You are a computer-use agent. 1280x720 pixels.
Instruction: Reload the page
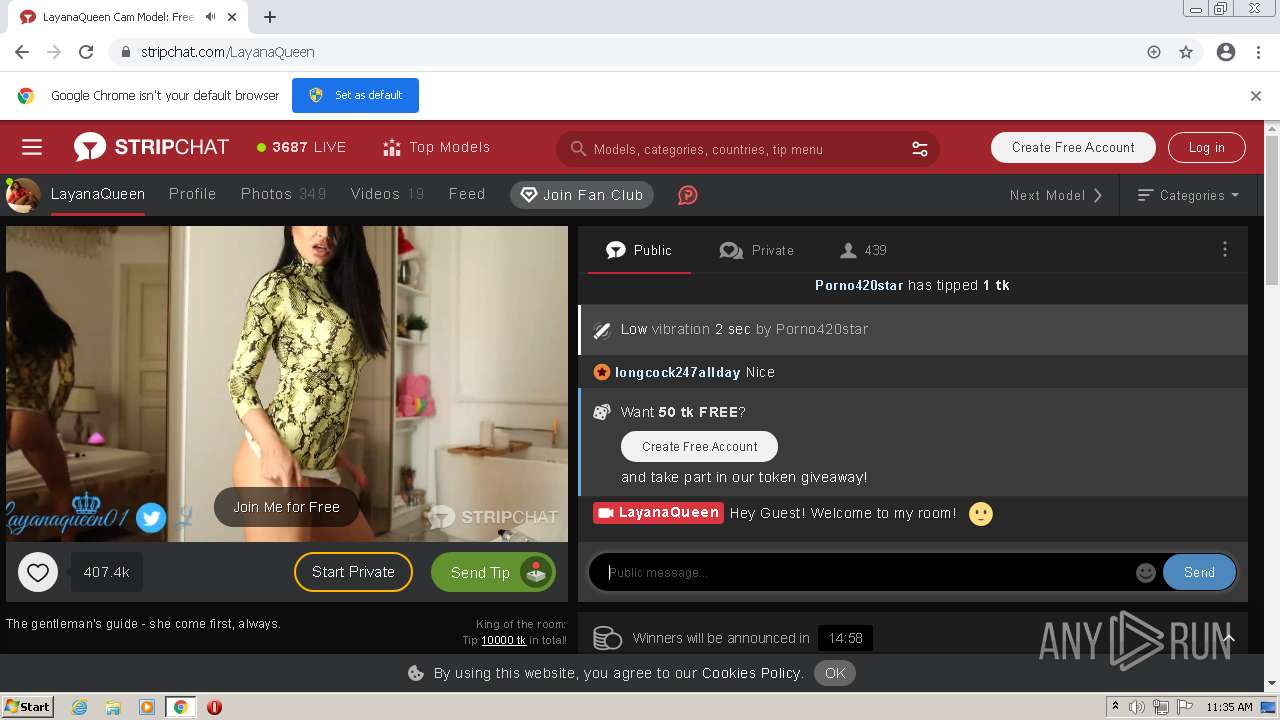click(86, 52)
